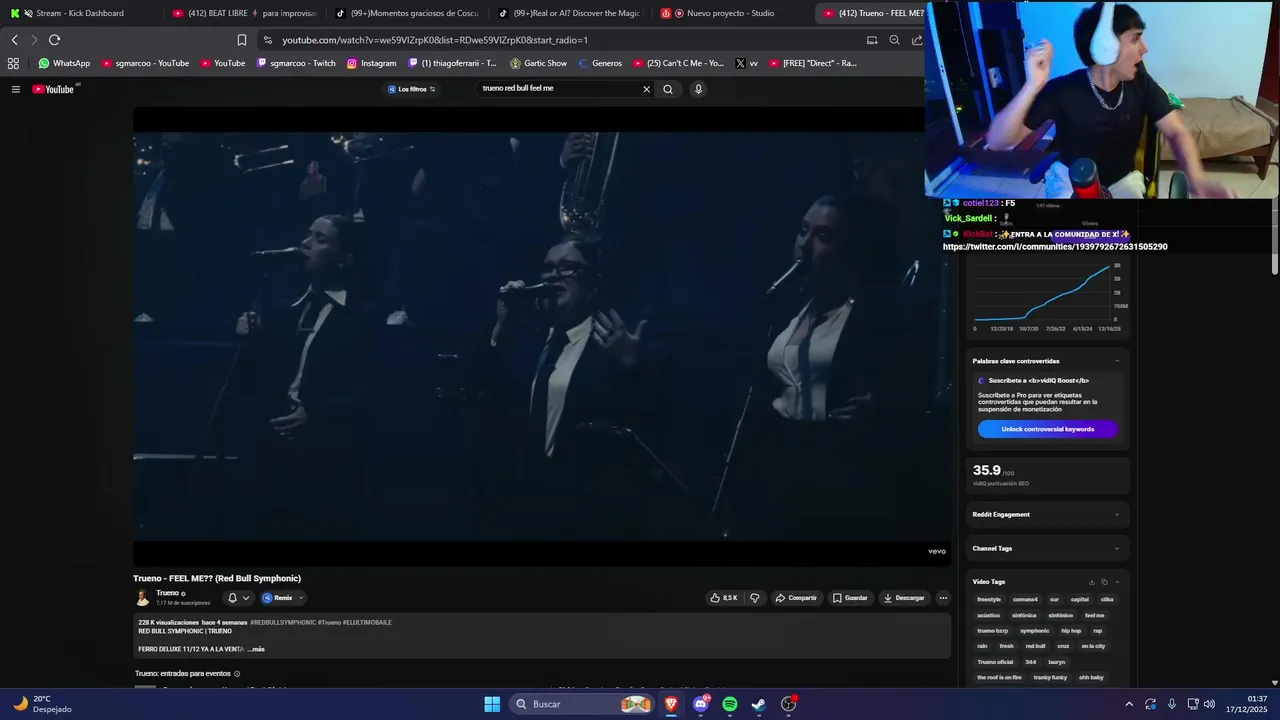Bookmark this page with the bookmark icon
This screenshot has height=720, width=1280.
[x=242, y=40]
